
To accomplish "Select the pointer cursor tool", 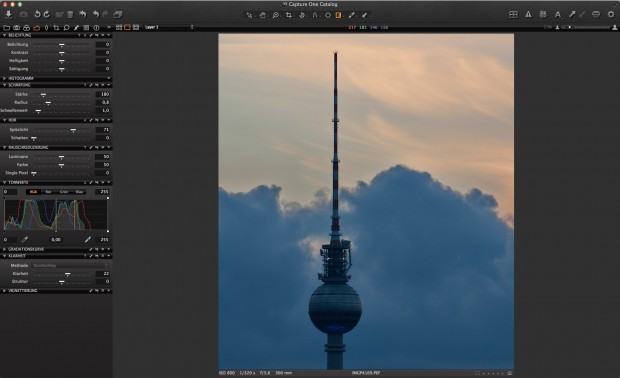I will tap(249, 15).
